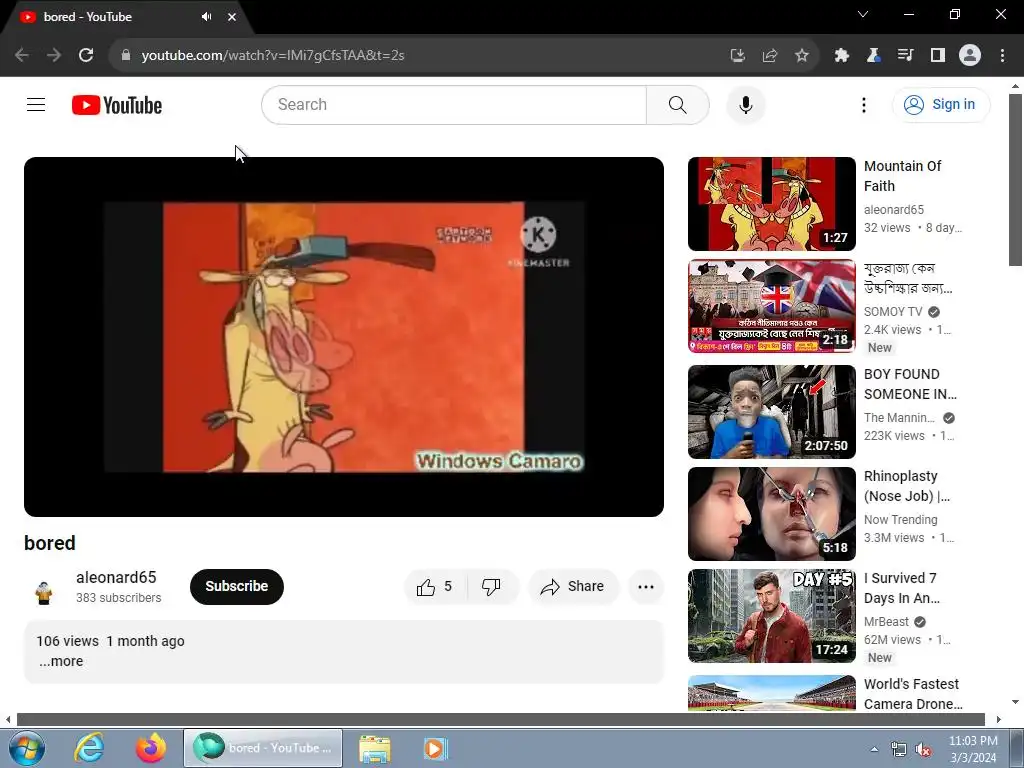
Task: Launch Firefox from taskbar
Action: point(151,748)
